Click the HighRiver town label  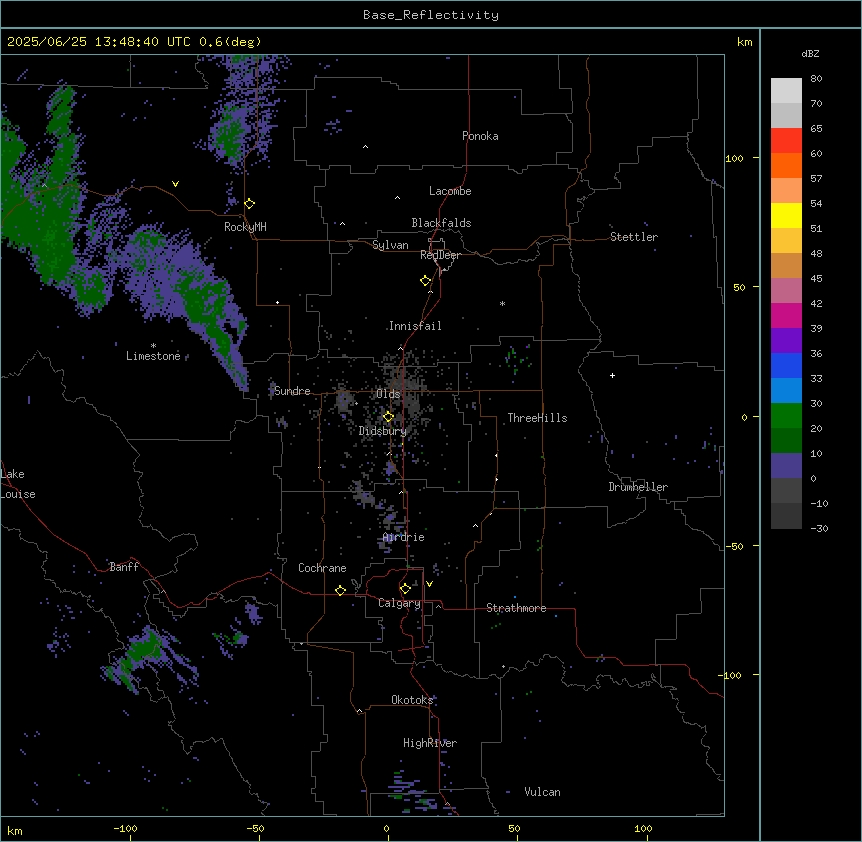(x=430, y=743)
